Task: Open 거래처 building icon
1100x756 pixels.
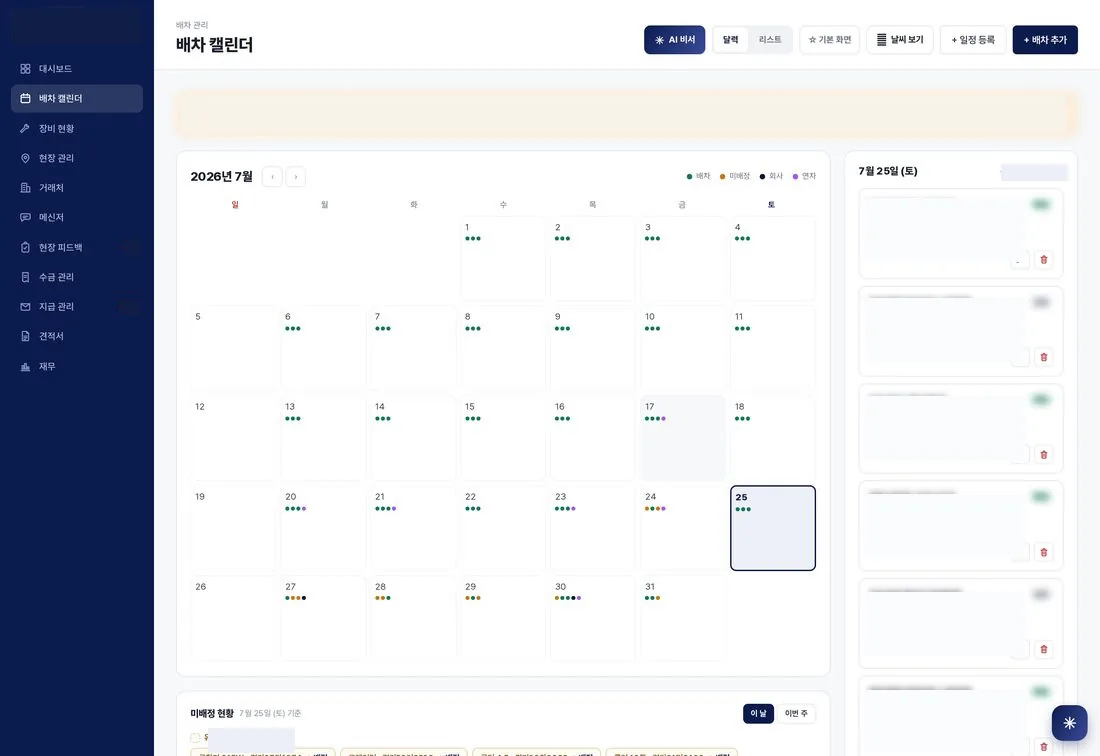Action: [25, 187]
